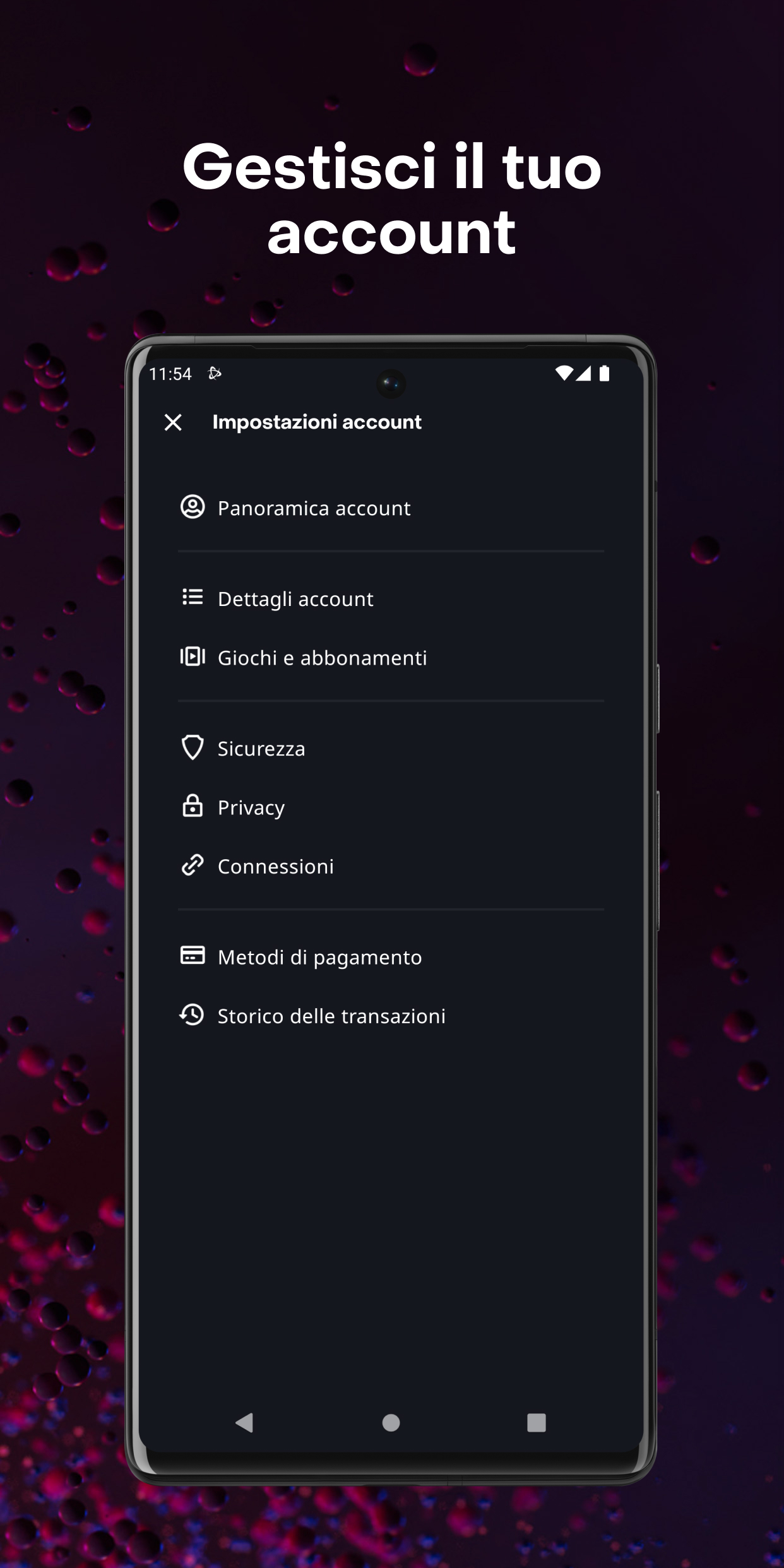Tap the Panoramica account profile icon
Image resolution: width=784 pixels, height=1568 pixels.
pos(193,507)
